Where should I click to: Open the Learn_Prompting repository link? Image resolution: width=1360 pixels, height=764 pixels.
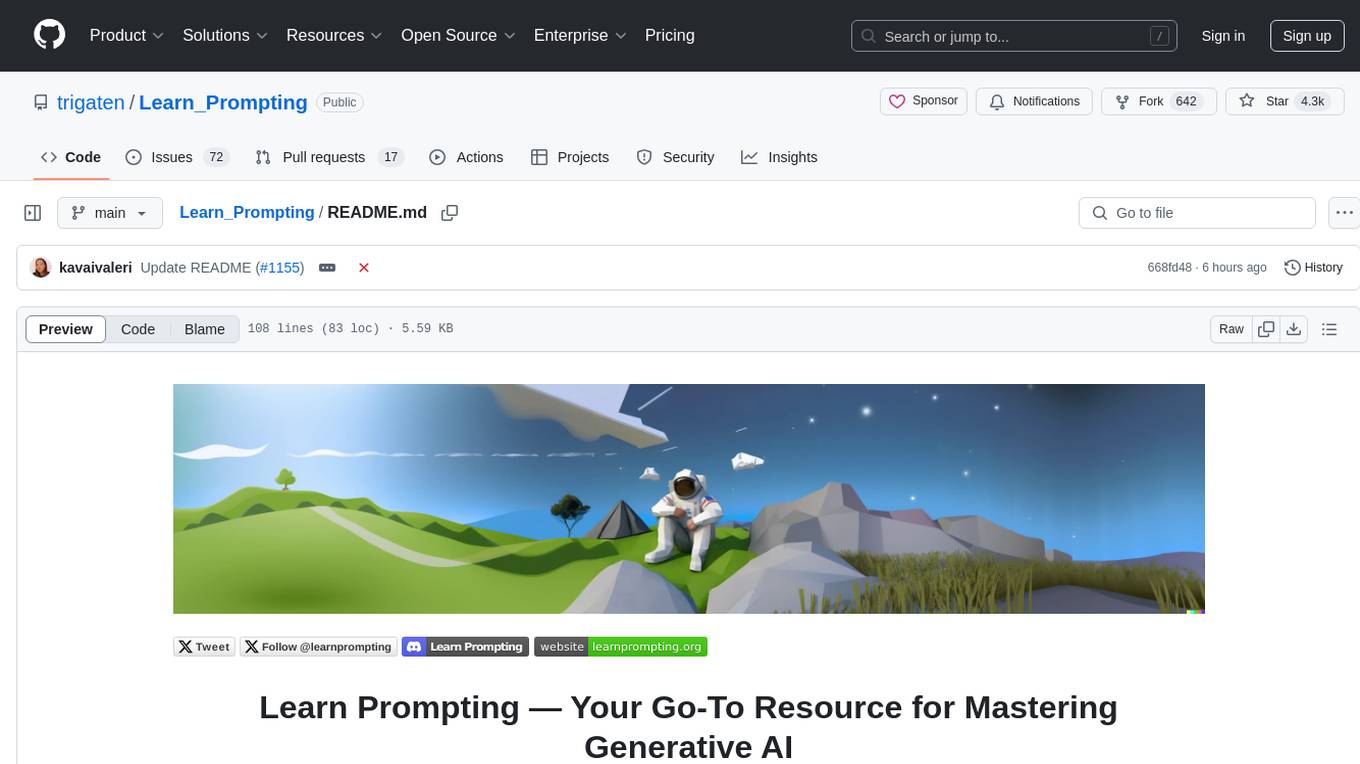click(x=223, y=102)
